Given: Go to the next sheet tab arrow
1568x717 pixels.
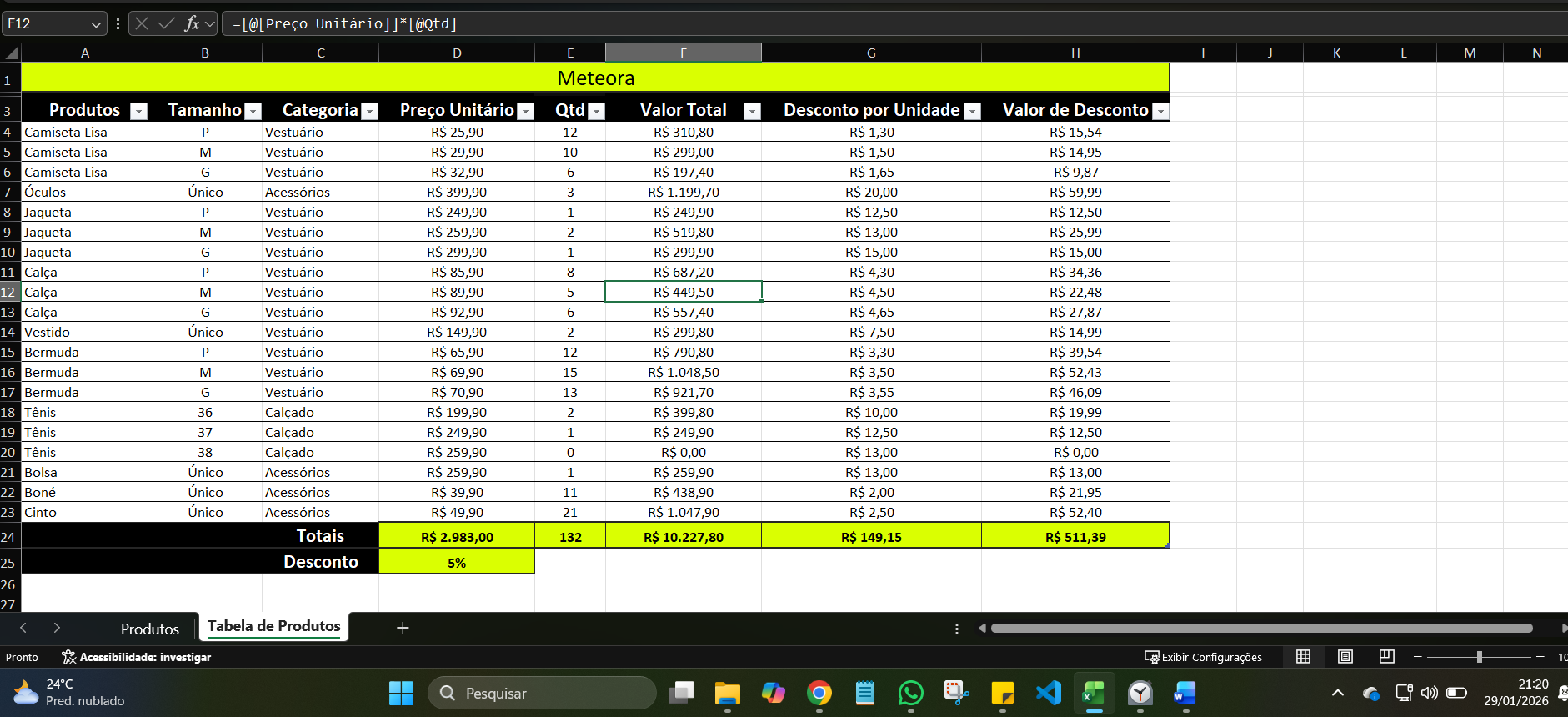Looking at the screenshot, I should point(57,628).
